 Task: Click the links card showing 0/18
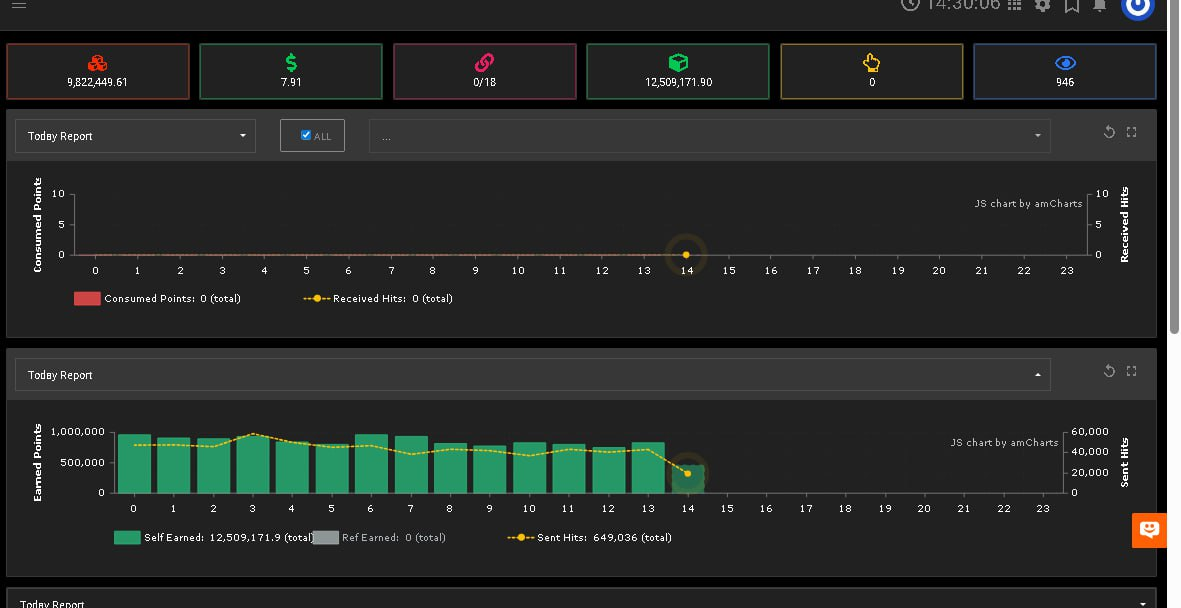pos(484,71)
